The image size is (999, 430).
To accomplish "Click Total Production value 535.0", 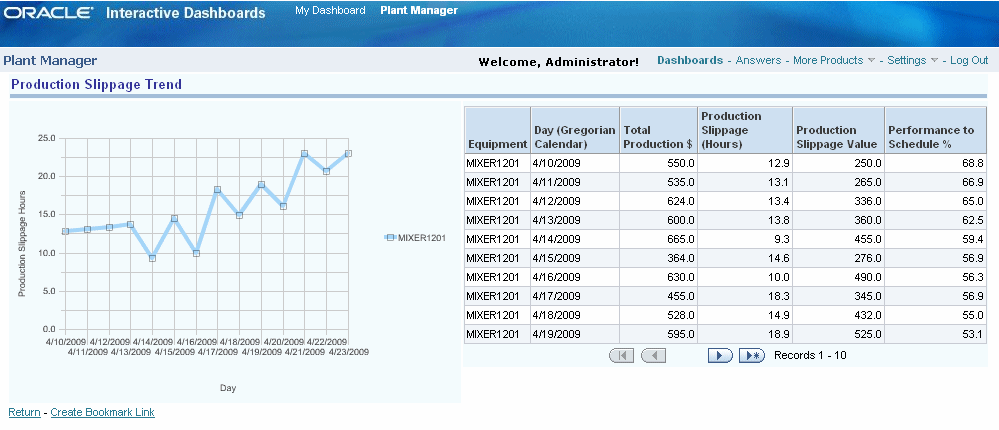I will point(659,182).
